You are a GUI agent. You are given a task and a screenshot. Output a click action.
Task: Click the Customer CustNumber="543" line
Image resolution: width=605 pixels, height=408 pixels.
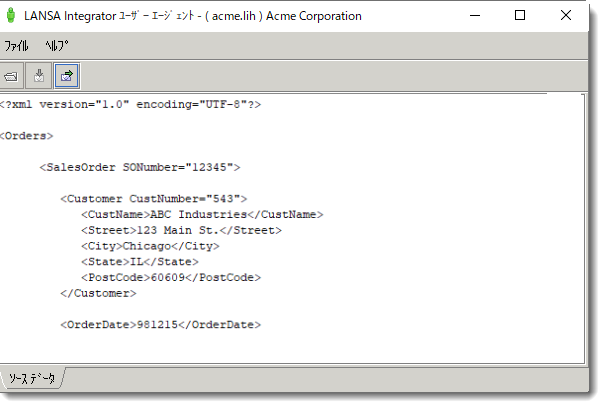154,199
